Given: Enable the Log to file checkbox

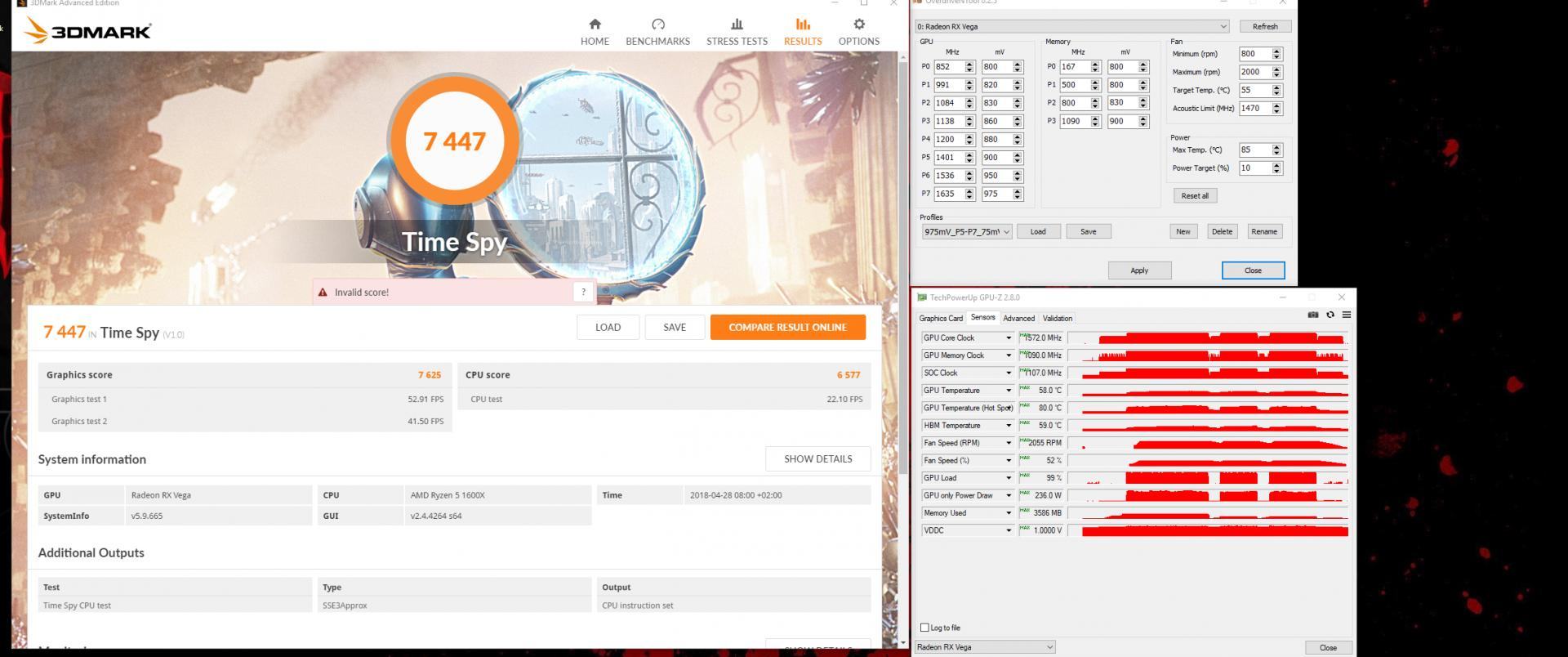Looking at the screenshot, I should tap(924, 628).
